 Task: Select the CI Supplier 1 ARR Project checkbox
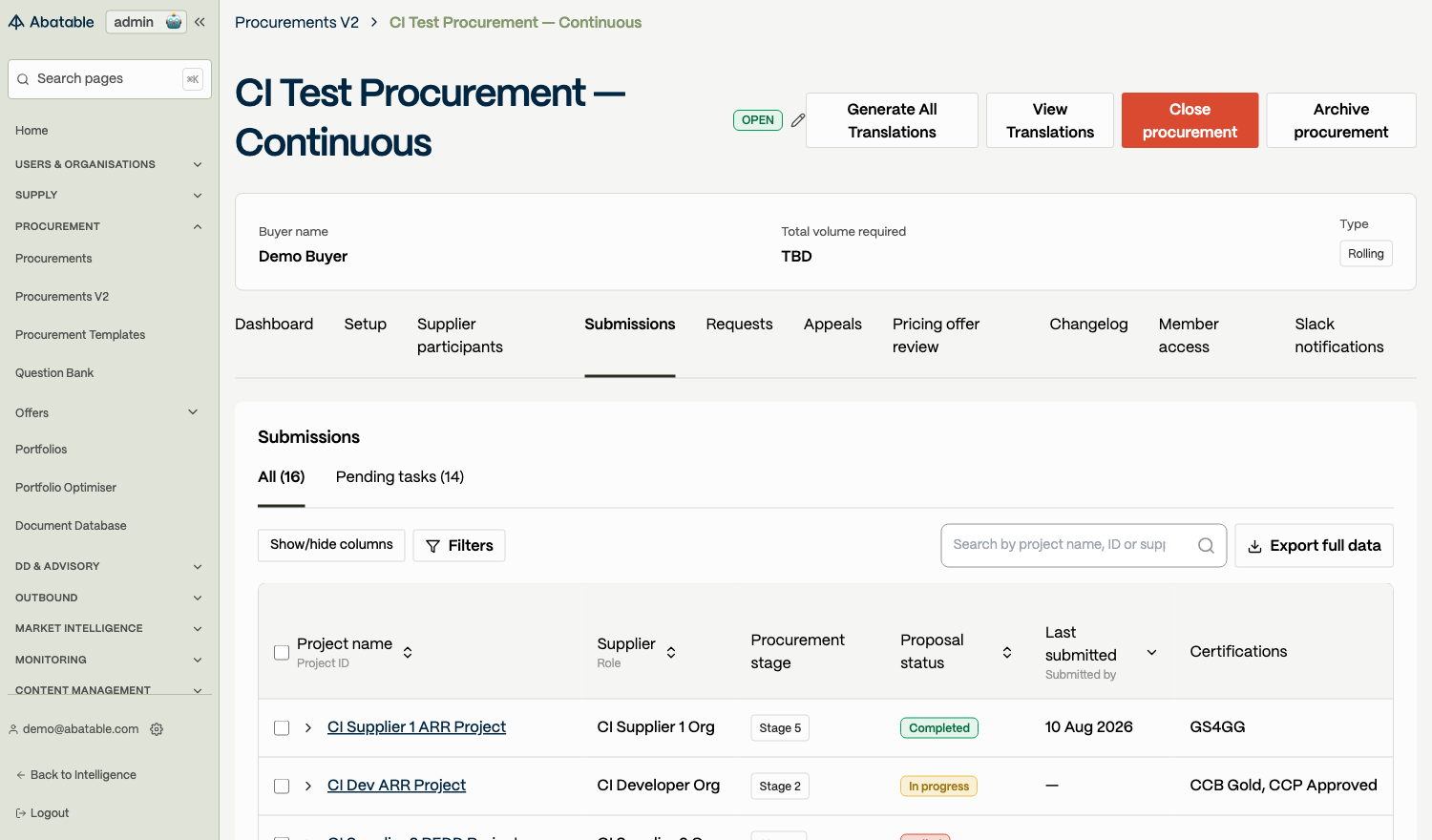point(282,728)
